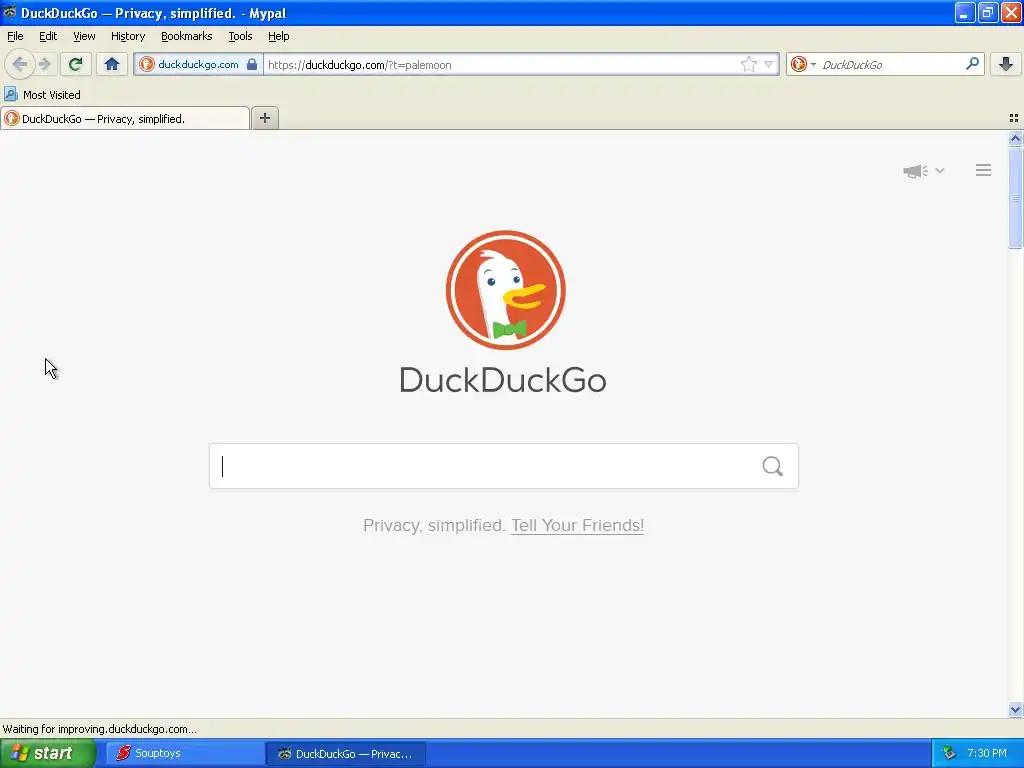Click the DuckDuckGo wordmark text

[503, 380]
